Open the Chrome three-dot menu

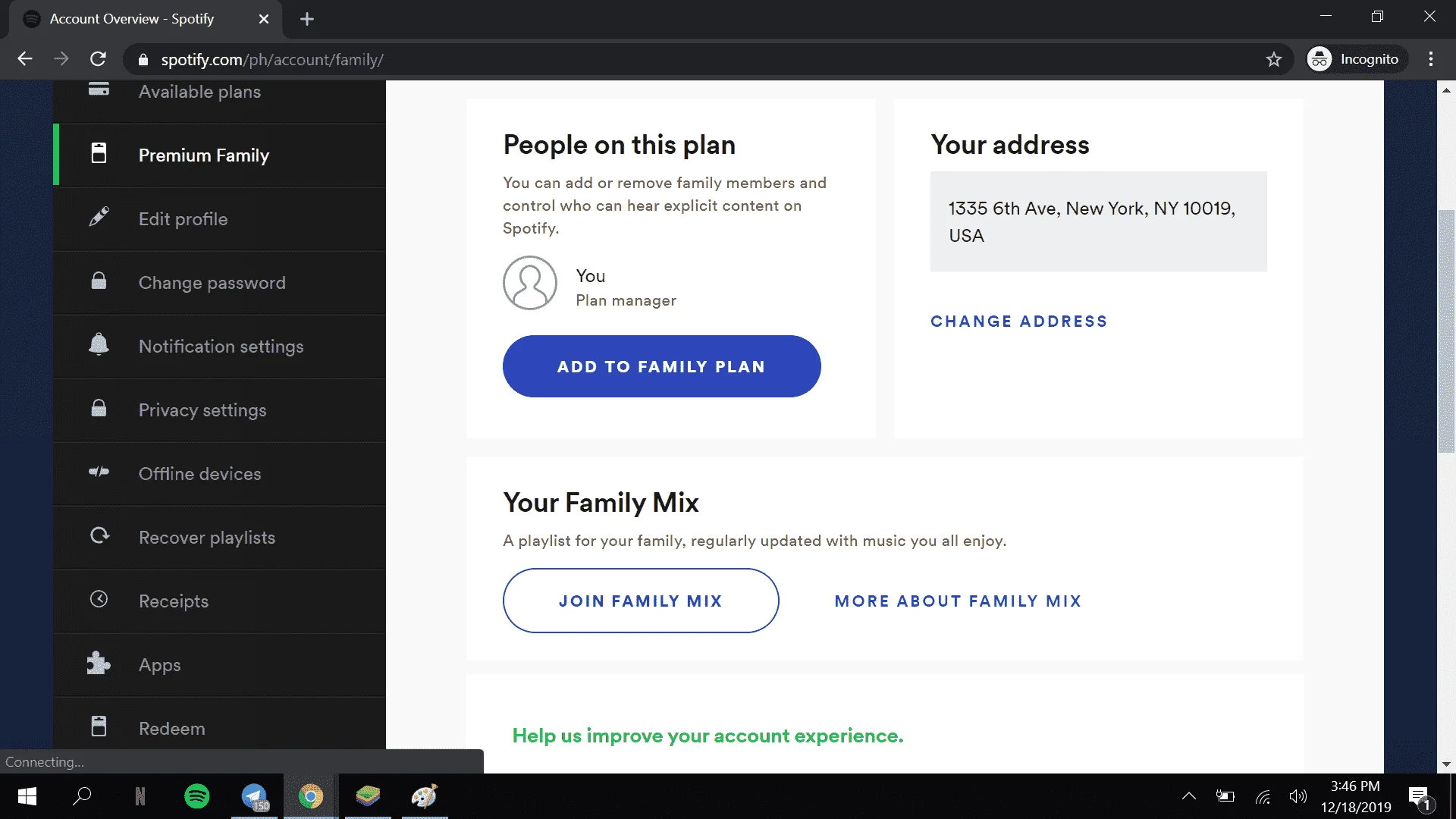click(x=1431, y=59)
